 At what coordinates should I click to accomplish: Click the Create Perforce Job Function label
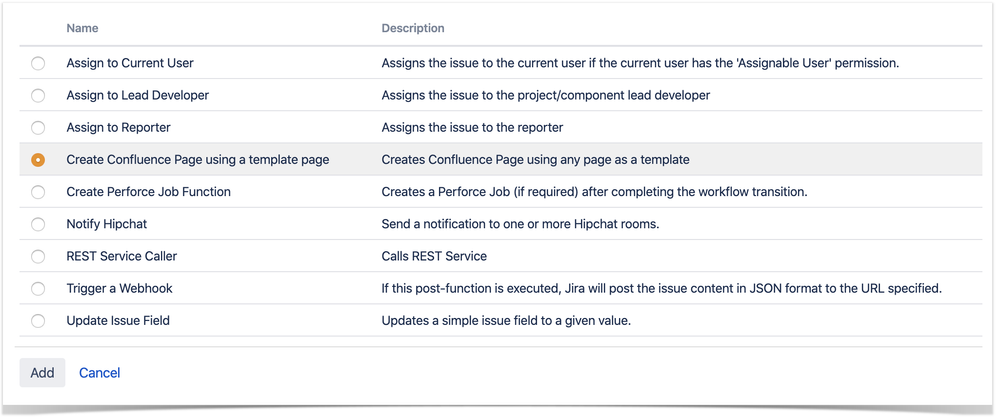[x=149, y=192]
